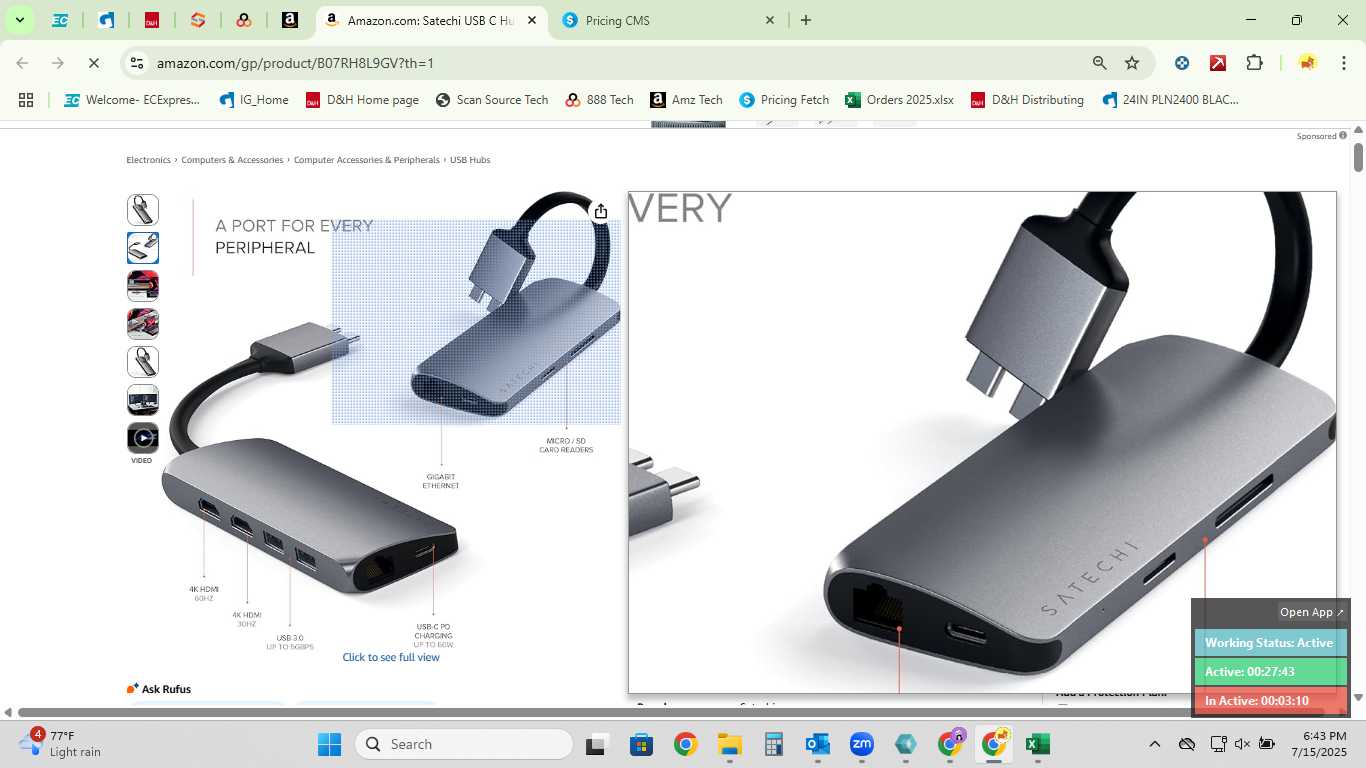
Task: Click the taskbar Search box
Action: pyautogui.click(x=464, y=744)
